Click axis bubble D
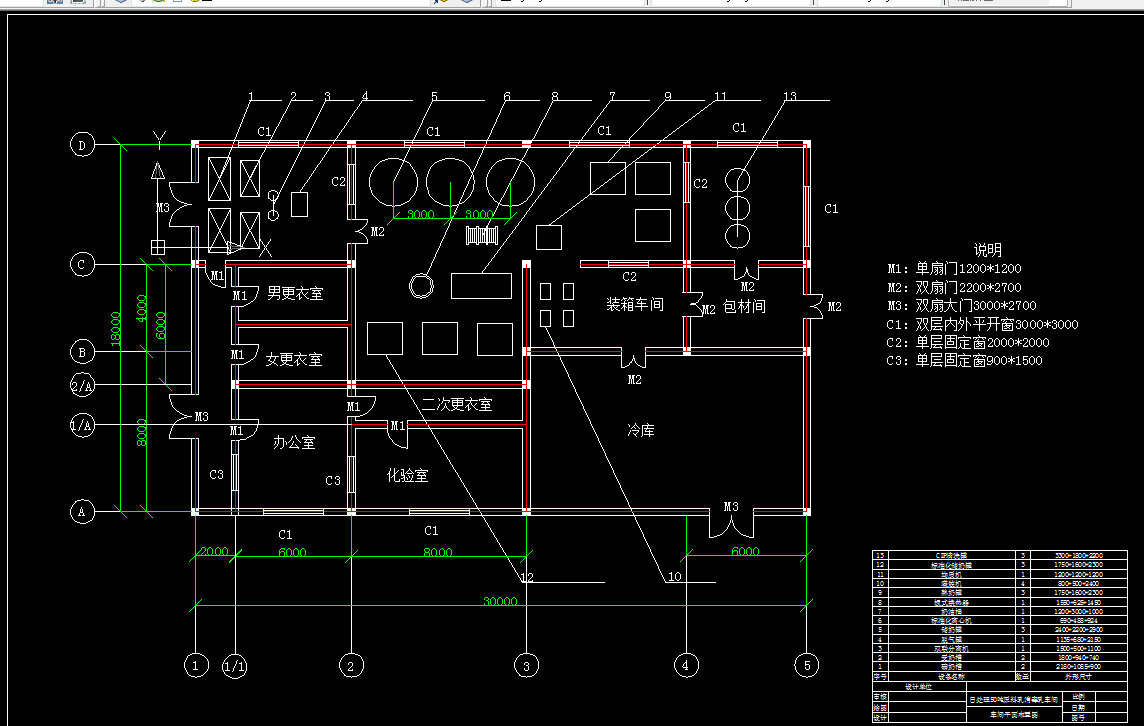The image size is (1144, 726). click(x=82, y=144)
